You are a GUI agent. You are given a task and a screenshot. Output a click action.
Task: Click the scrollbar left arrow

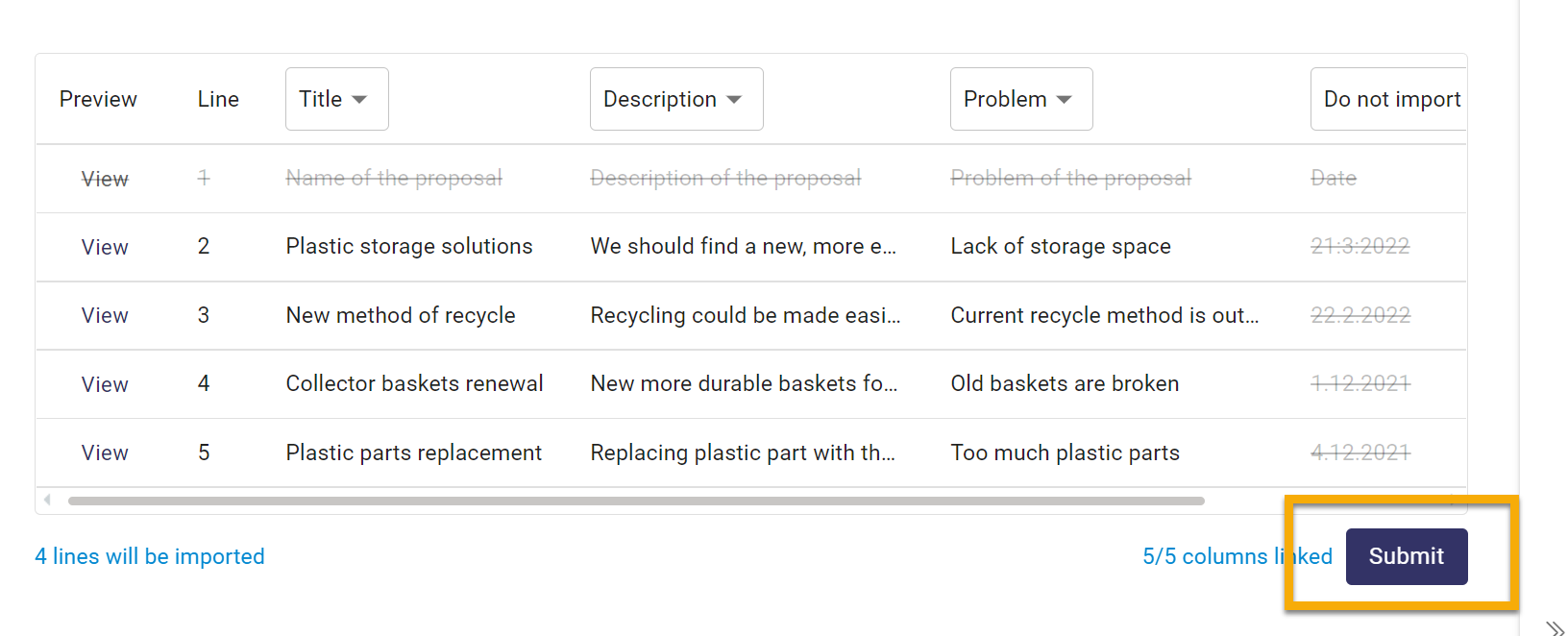[47, 500]
